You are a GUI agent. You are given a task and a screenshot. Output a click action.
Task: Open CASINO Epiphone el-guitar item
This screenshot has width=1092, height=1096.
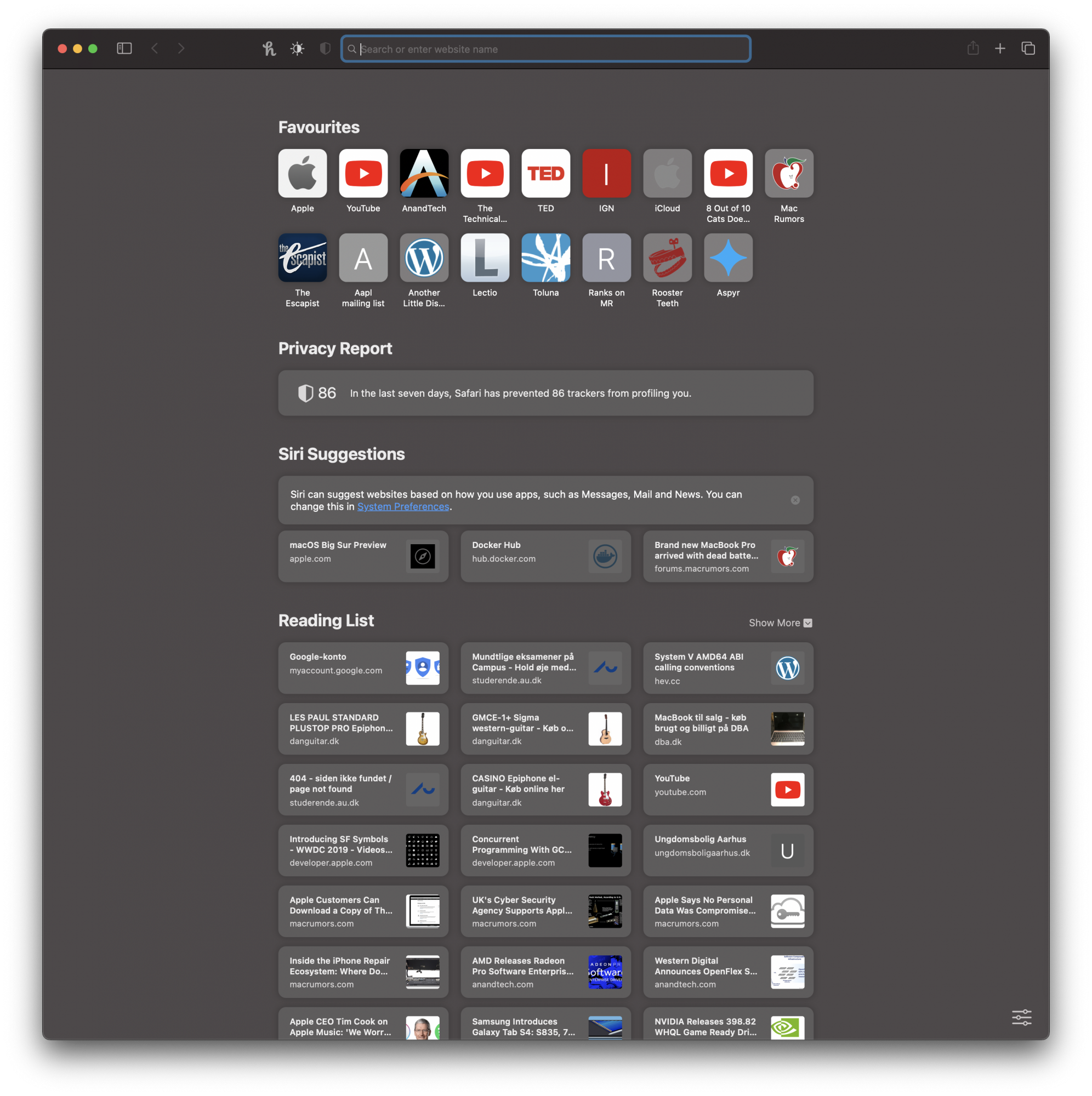point(545,790)
